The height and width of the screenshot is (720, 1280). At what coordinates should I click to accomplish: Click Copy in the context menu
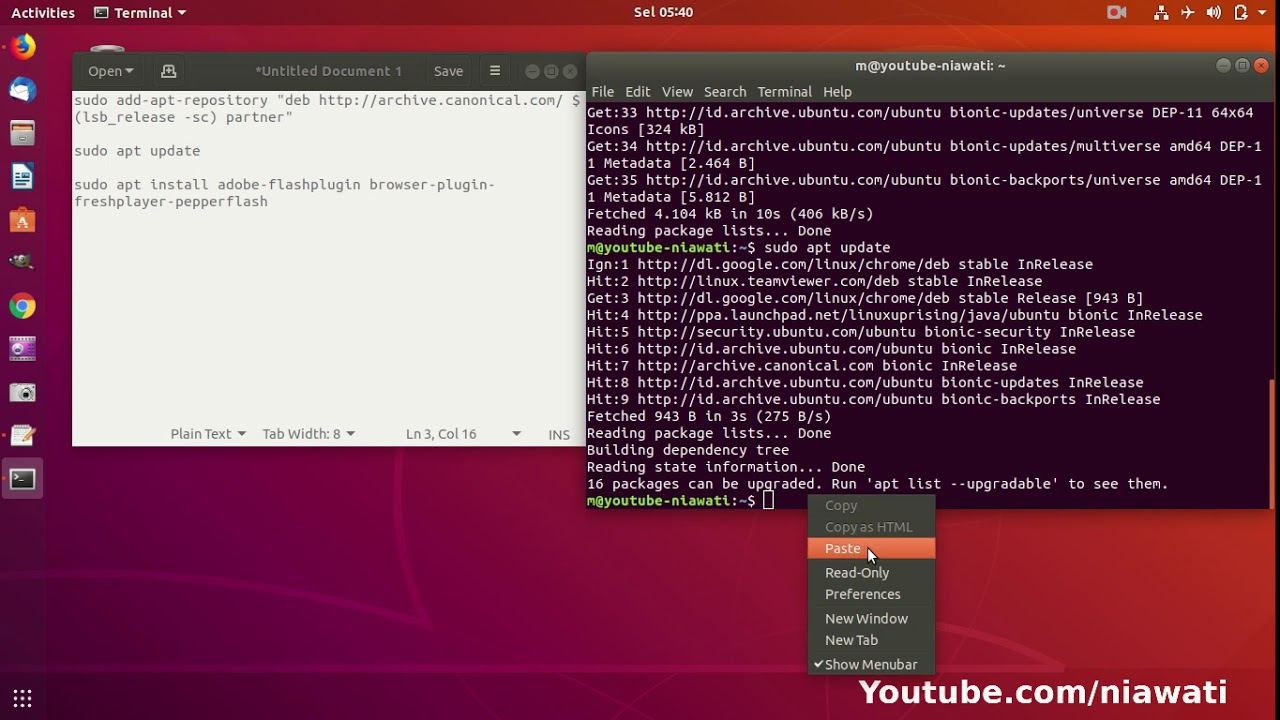(871, 505)
